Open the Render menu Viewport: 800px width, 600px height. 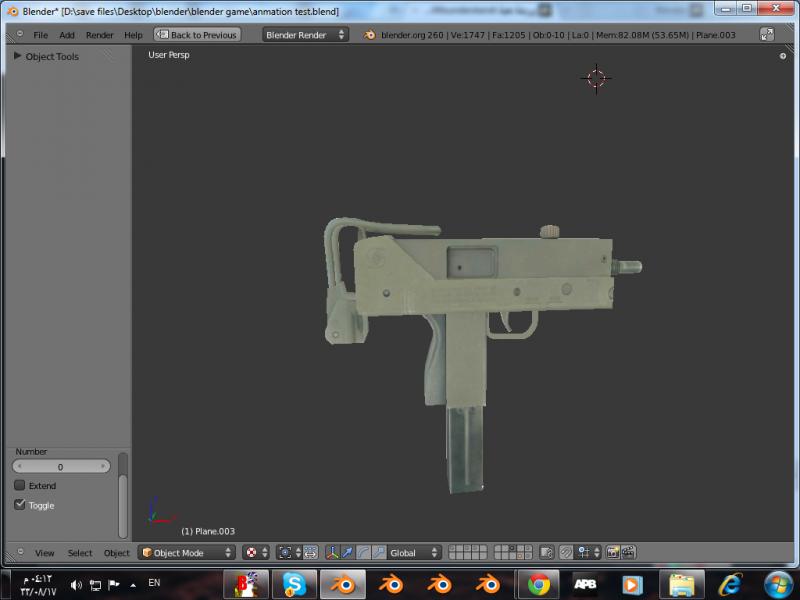(99, 35)
